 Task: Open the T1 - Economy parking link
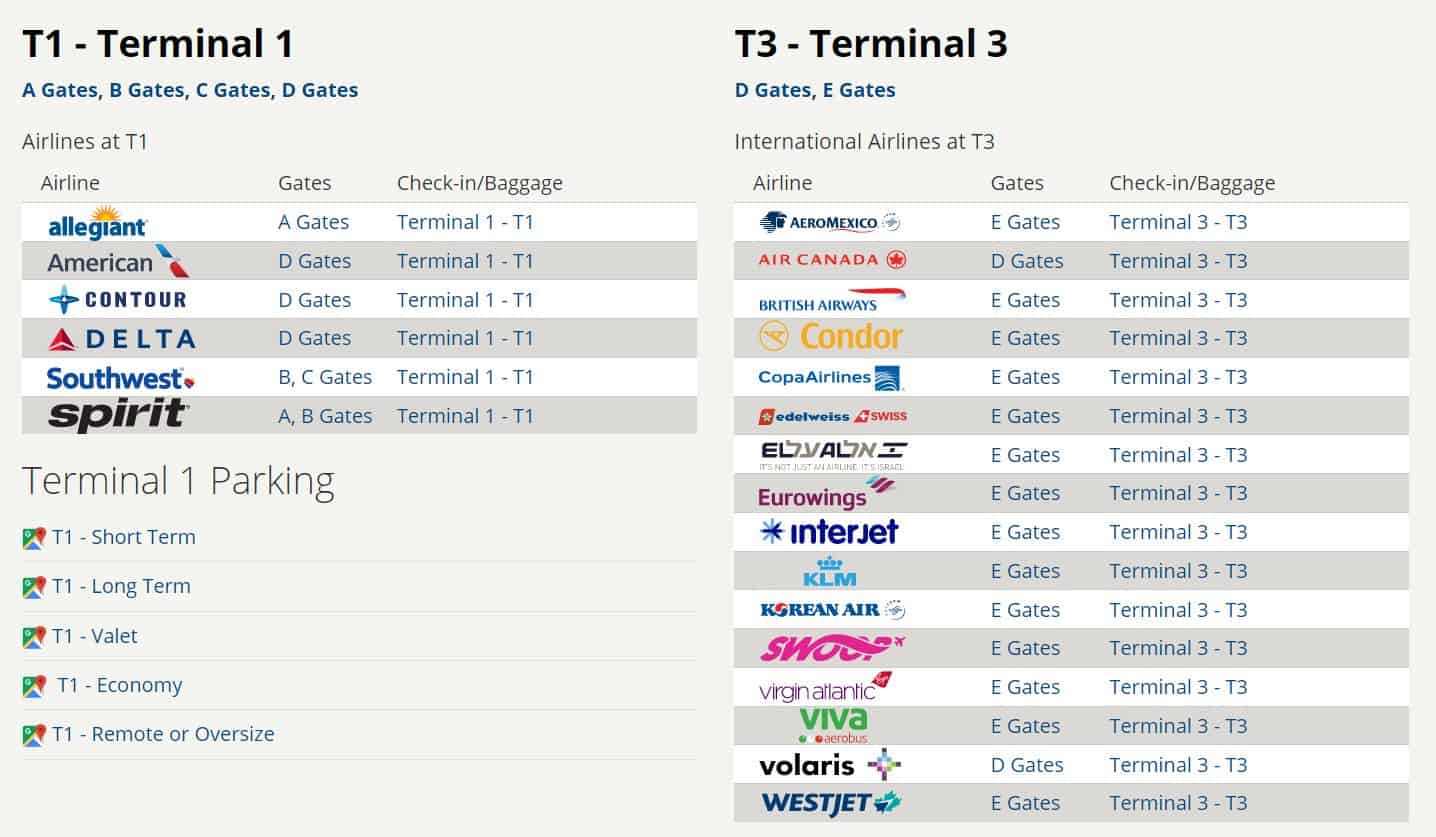click(120, 685)
